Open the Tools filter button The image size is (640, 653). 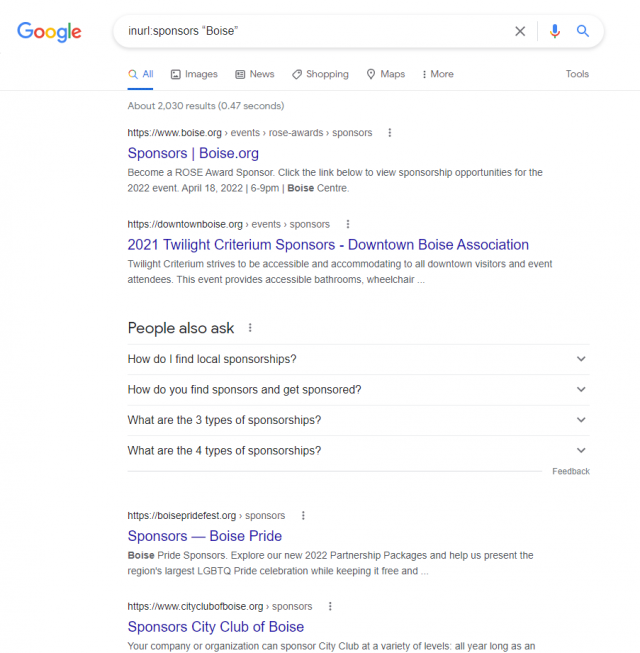coord(577,74)
